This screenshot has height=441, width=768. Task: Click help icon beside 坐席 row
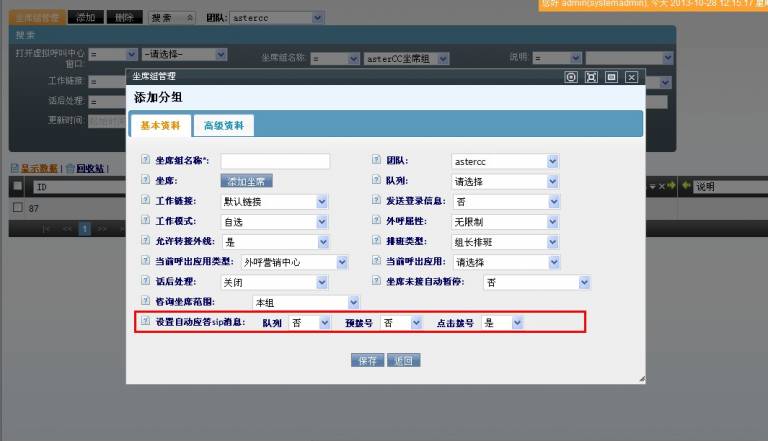pos(145,179)
